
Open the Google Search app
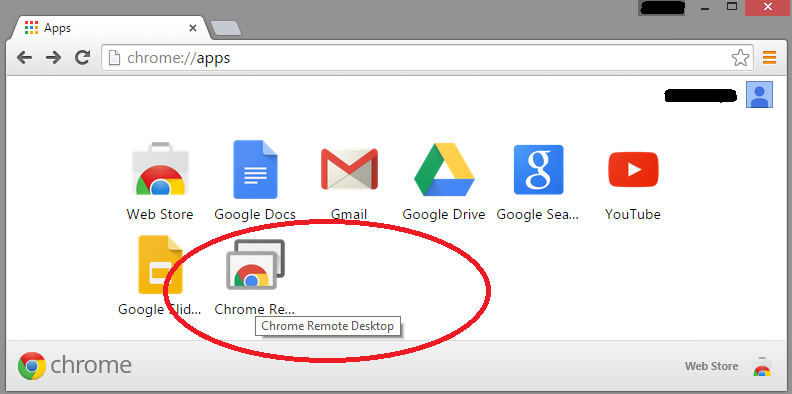point(538,169)
